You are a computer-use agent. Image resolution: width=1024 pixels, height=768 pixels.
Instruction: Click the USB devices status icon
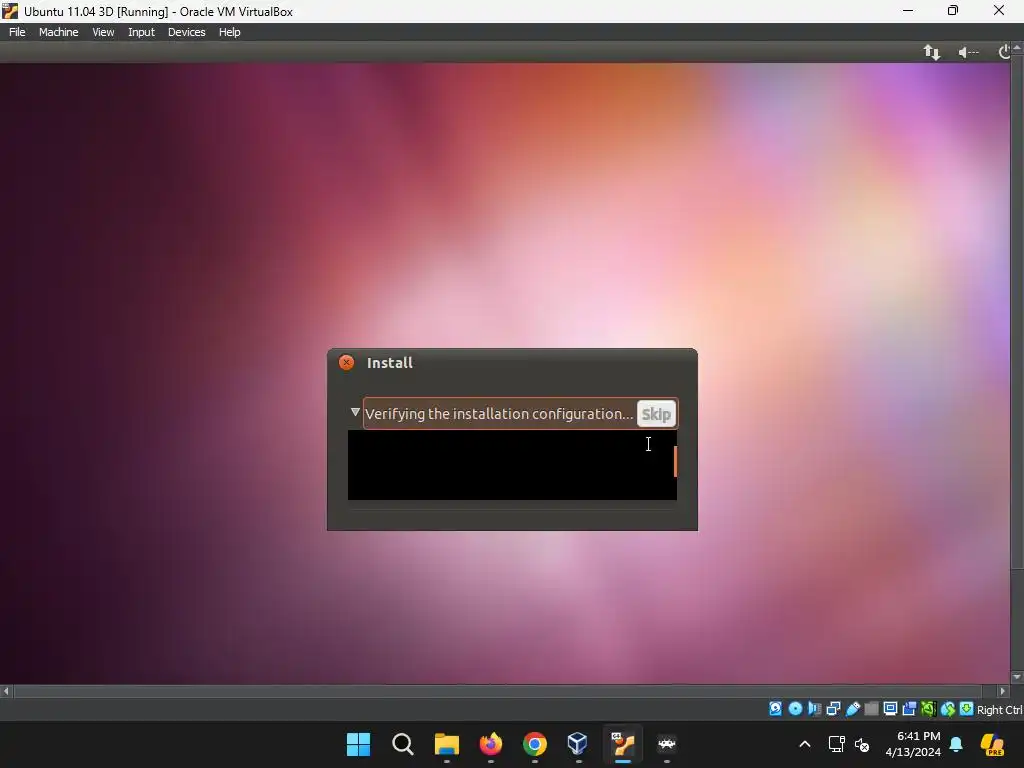click(852, 709)
